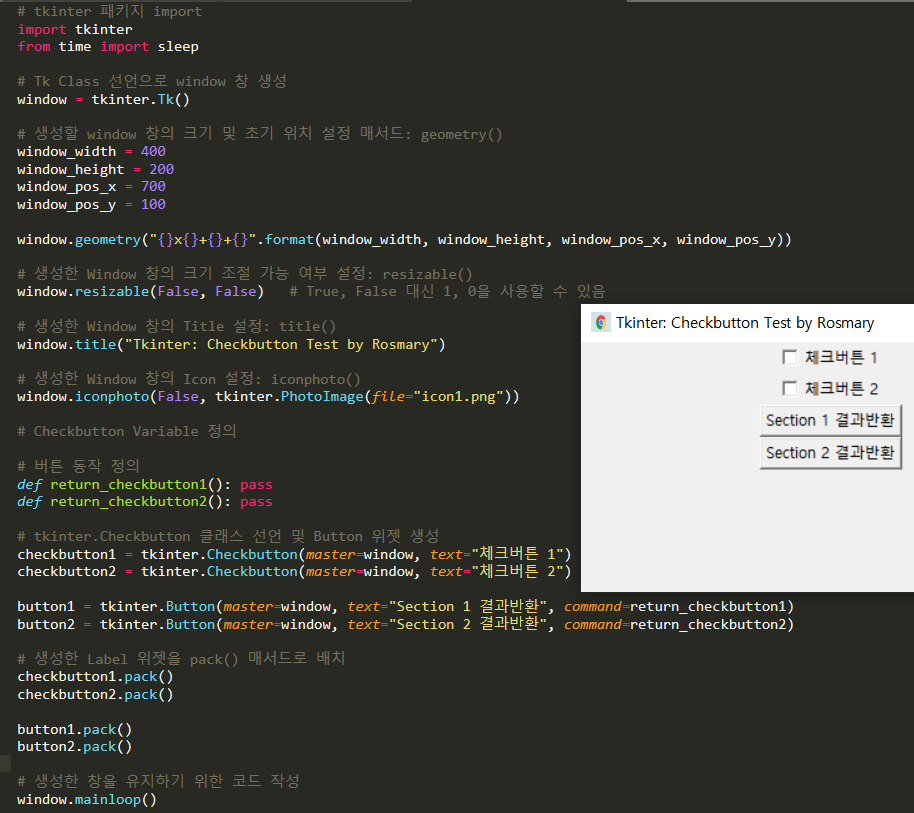Click the '# tkinter 패키지 import' comment
This screenshot has height=813, width=914.
[110, 12]
